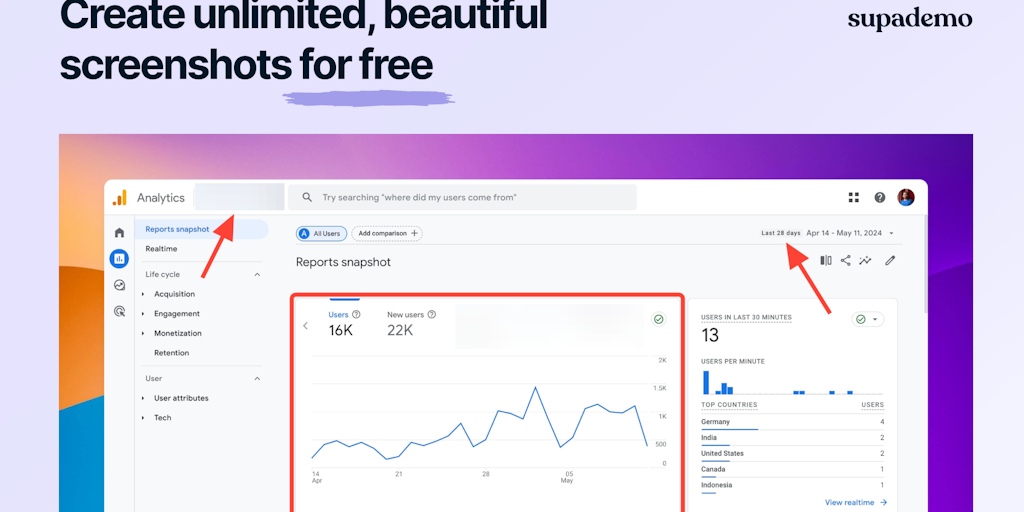1024x512 pixels.
Task: Click the Add comparison button
Action: pyautogui.click(x=387, y=233)
